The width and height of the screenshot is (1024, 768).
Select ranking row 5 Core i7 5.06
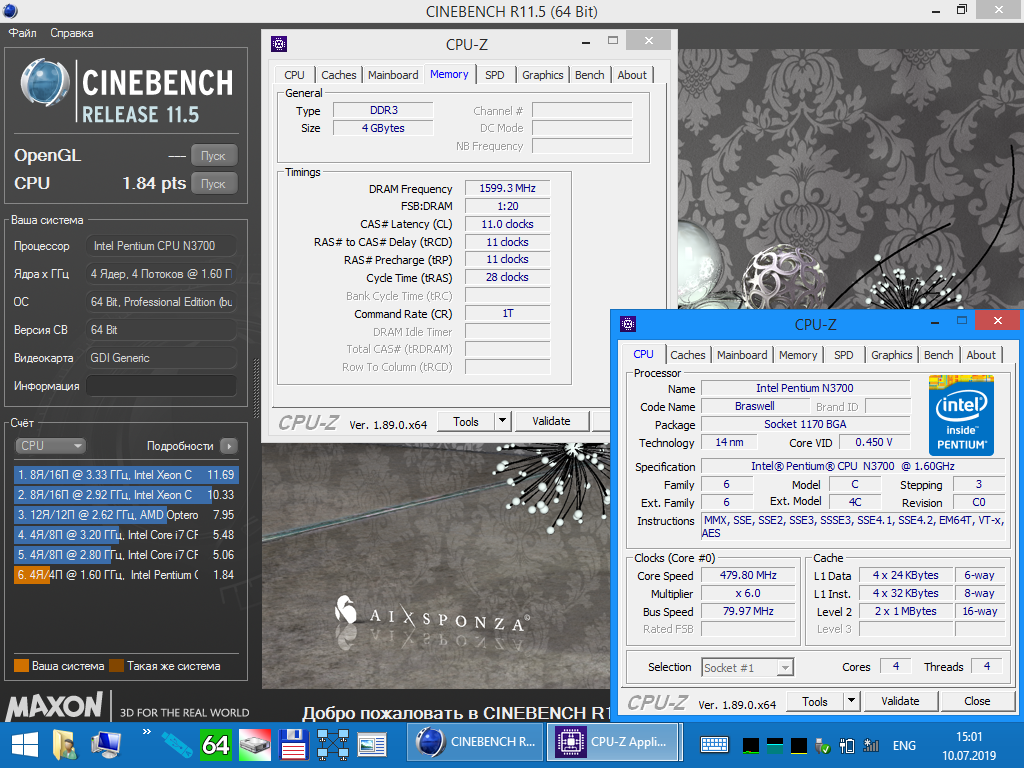tap(126, 555)
